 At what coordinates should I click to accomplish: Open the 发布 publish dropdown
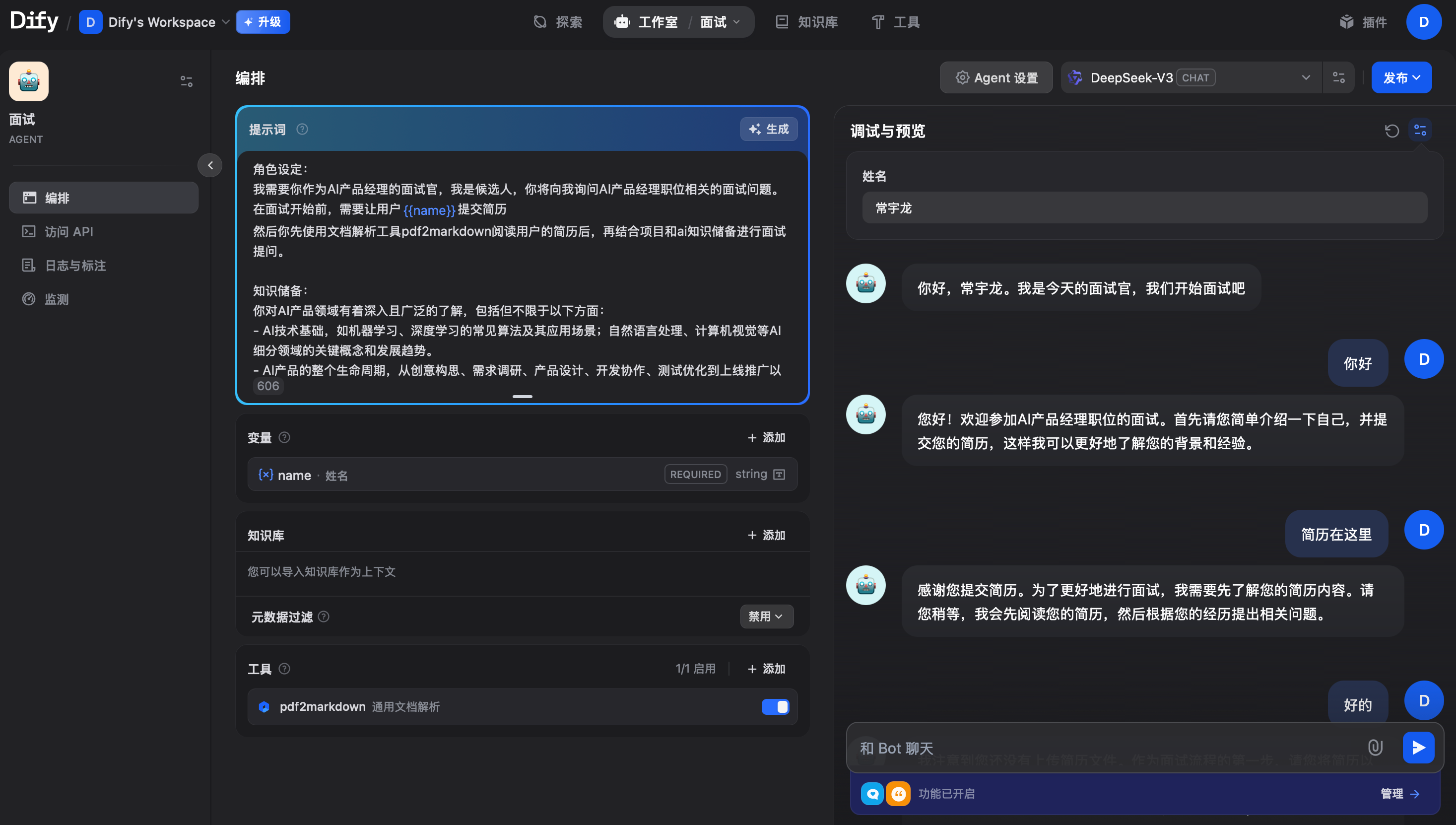pyautogui.click(x=1401, y=77)
